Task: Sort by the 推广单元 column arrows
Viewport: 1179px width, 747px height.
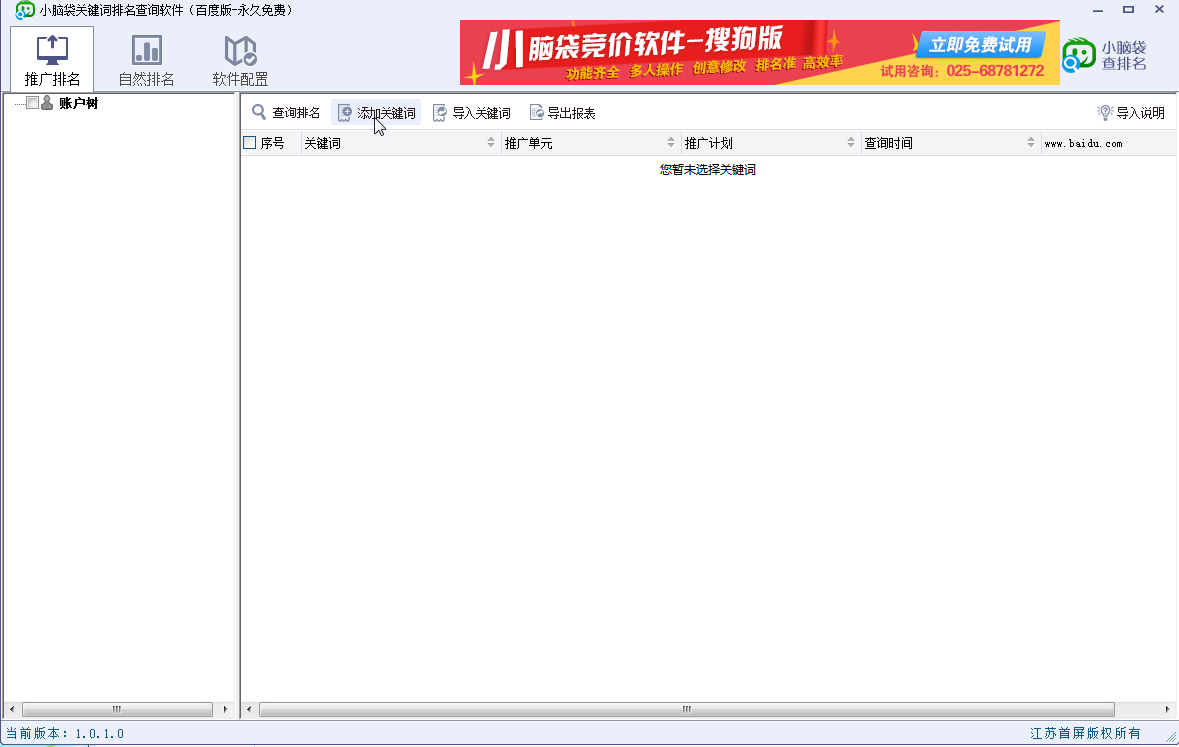Action: tap(671, 142)
